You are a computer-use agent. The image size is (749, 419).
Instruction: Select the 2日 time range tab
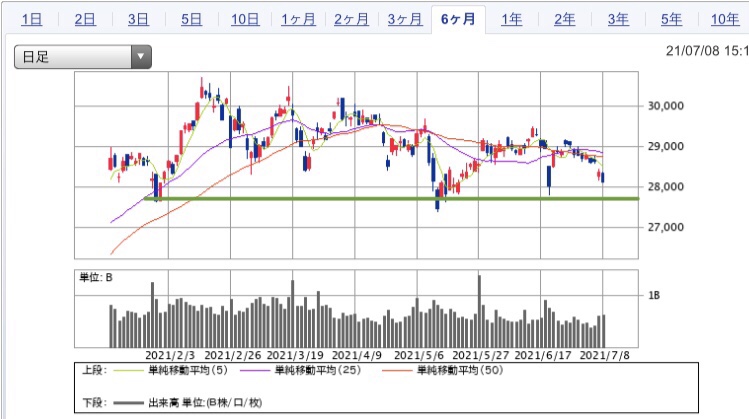click(x=85, y=19)
